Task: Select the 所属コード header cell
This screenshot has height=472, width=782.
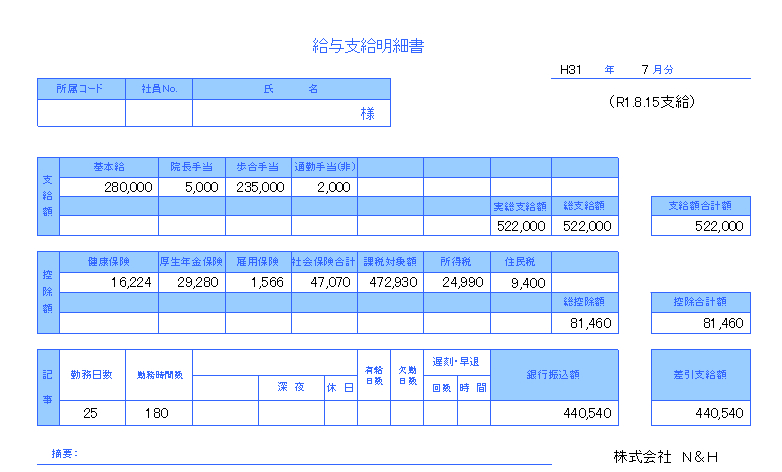Action: pyautogui.click(x=81, y=89)
